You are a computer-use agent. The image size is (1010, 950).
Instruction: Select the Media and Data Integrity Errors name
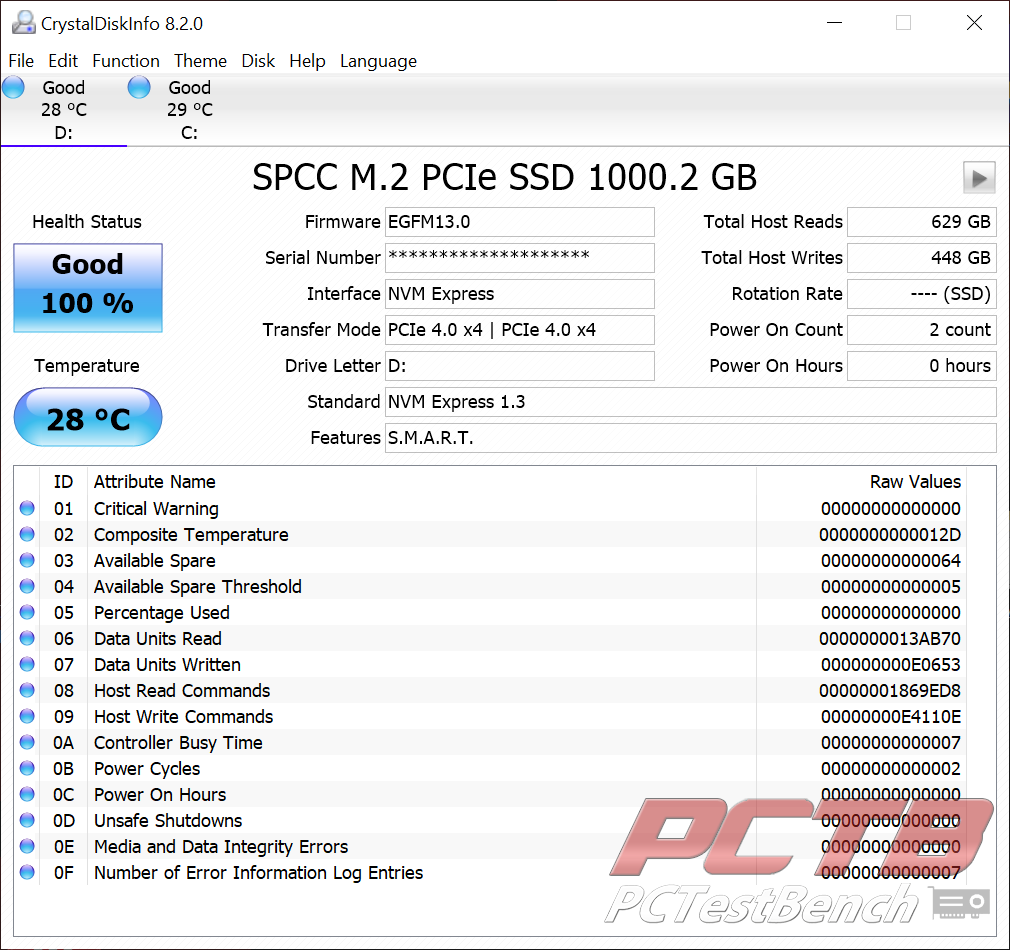[x=221, y=847]
